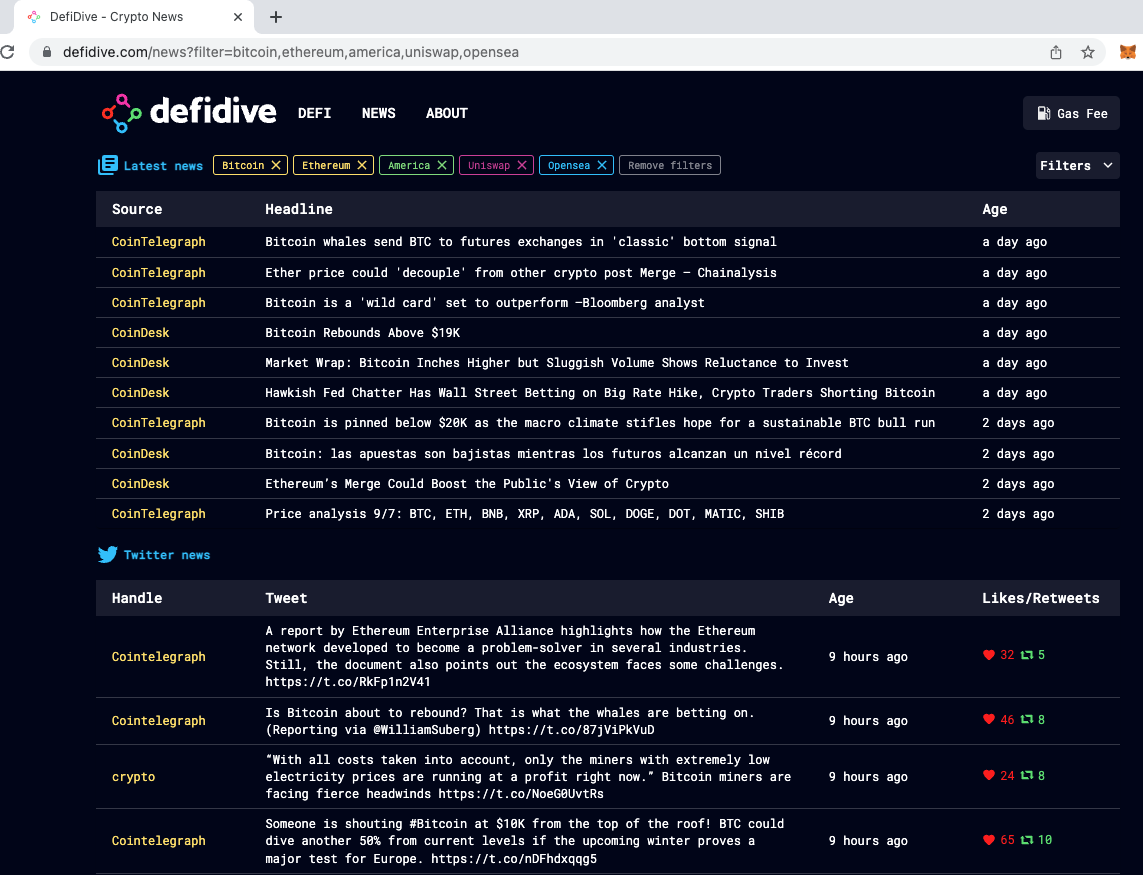Open 'Bitcoin Rebounds Above $19K' headline
This screenshot has width=1143, height=875.
tap(362, 332)
